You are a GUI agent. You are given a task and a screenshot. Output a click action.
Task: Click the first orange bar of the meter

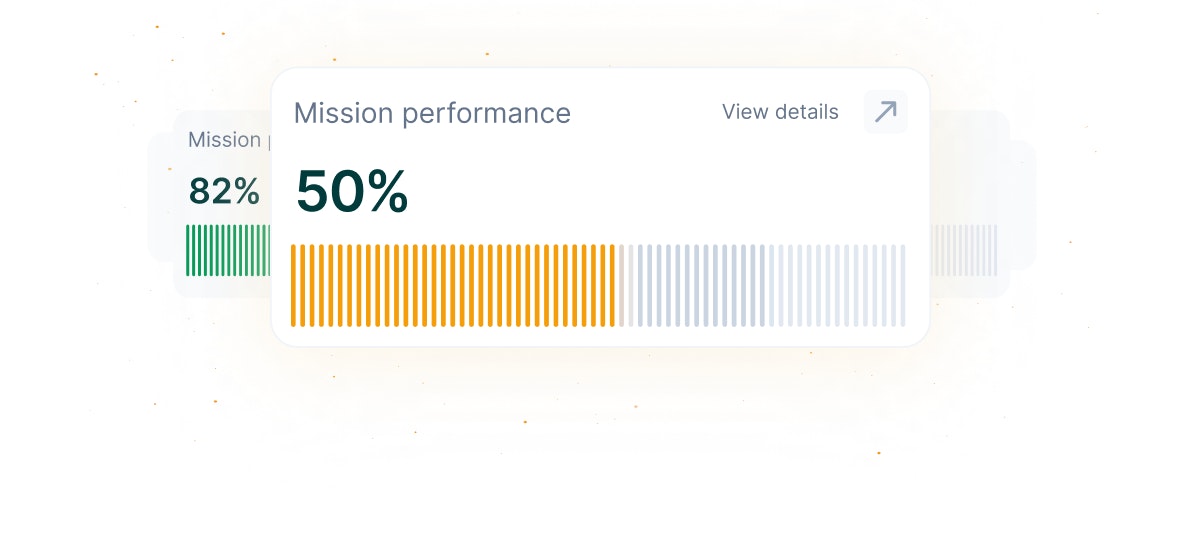click(x=293, y=286)
